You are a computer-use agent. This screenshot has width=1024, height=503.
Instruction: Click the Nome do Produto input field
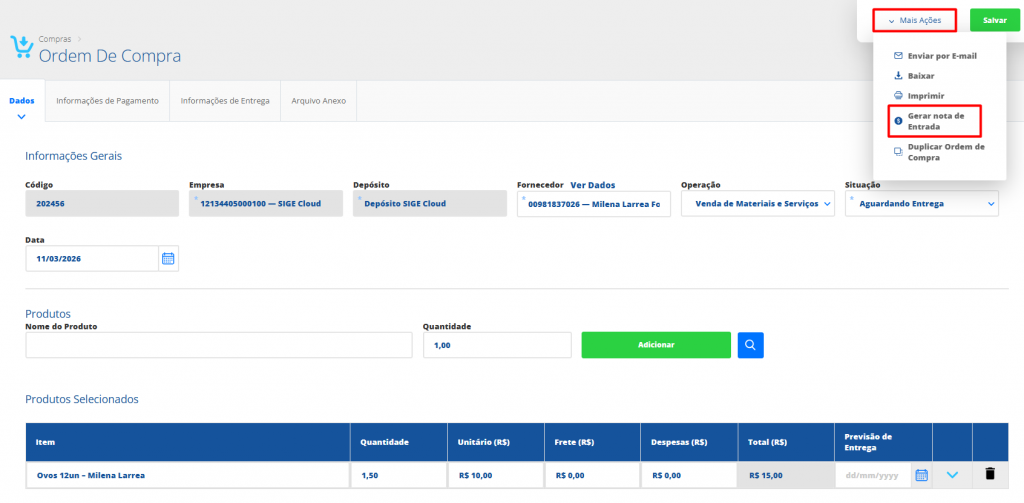click(x=219, y=345)
